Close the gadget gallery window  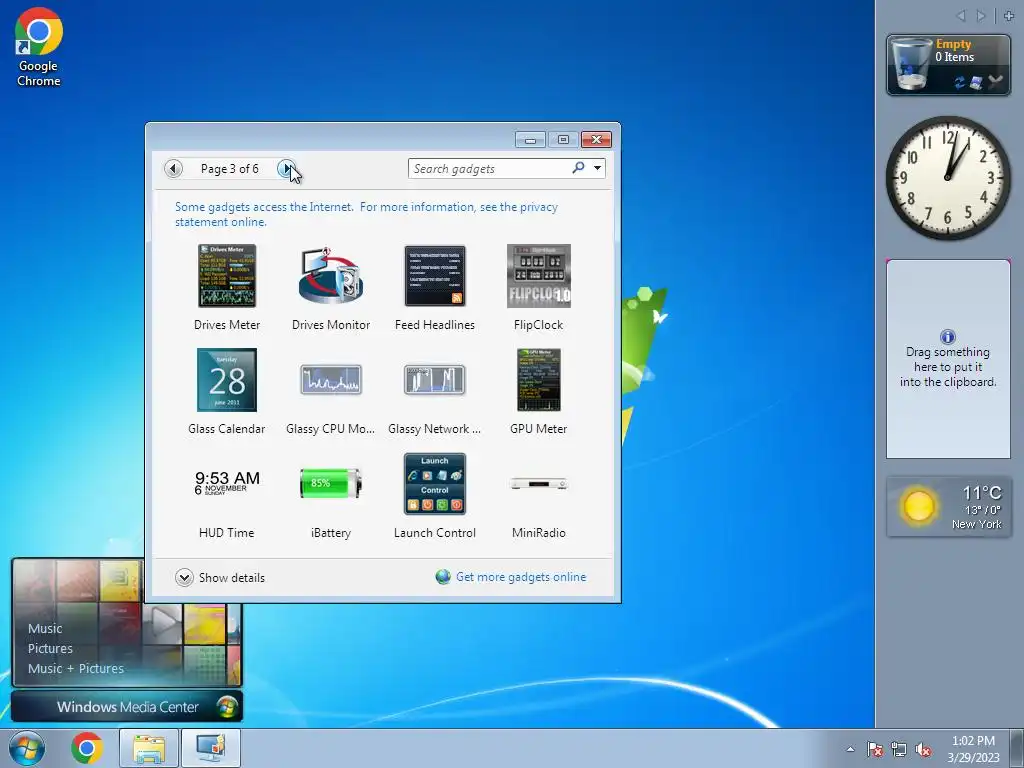(596, 139)
